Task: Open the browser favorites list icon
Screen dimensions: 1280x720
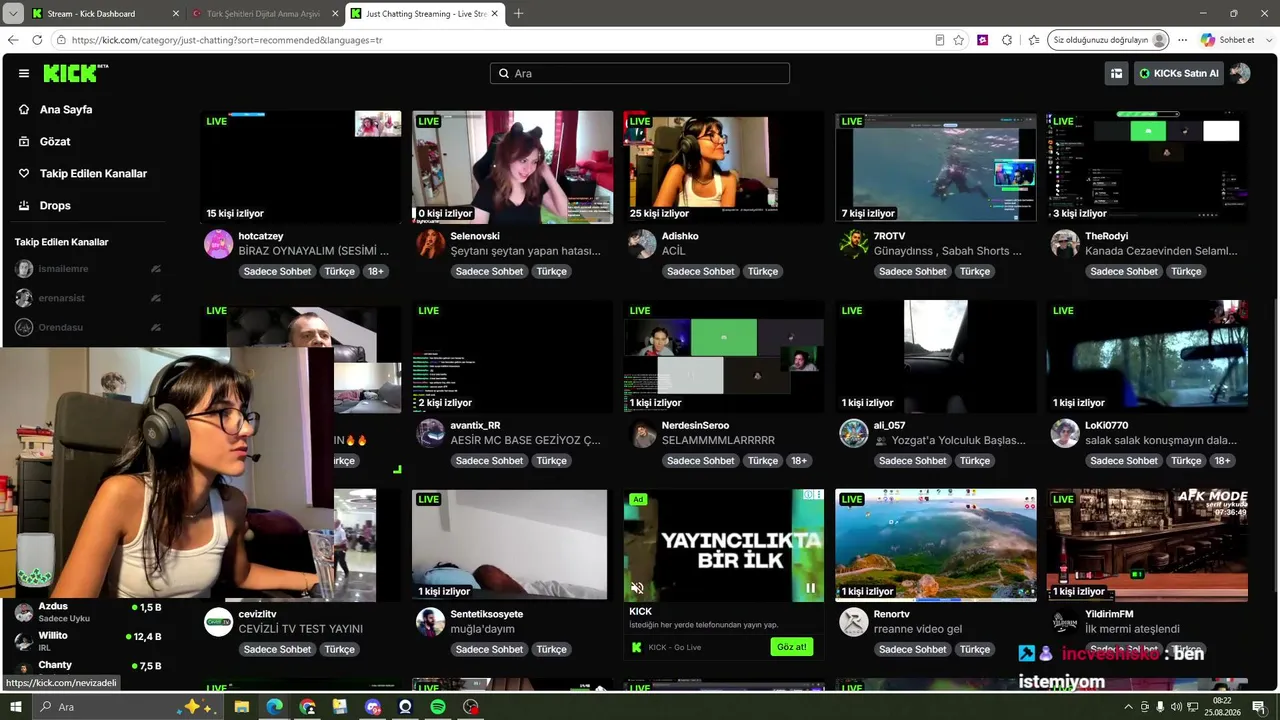Action: click(1033, 40)
